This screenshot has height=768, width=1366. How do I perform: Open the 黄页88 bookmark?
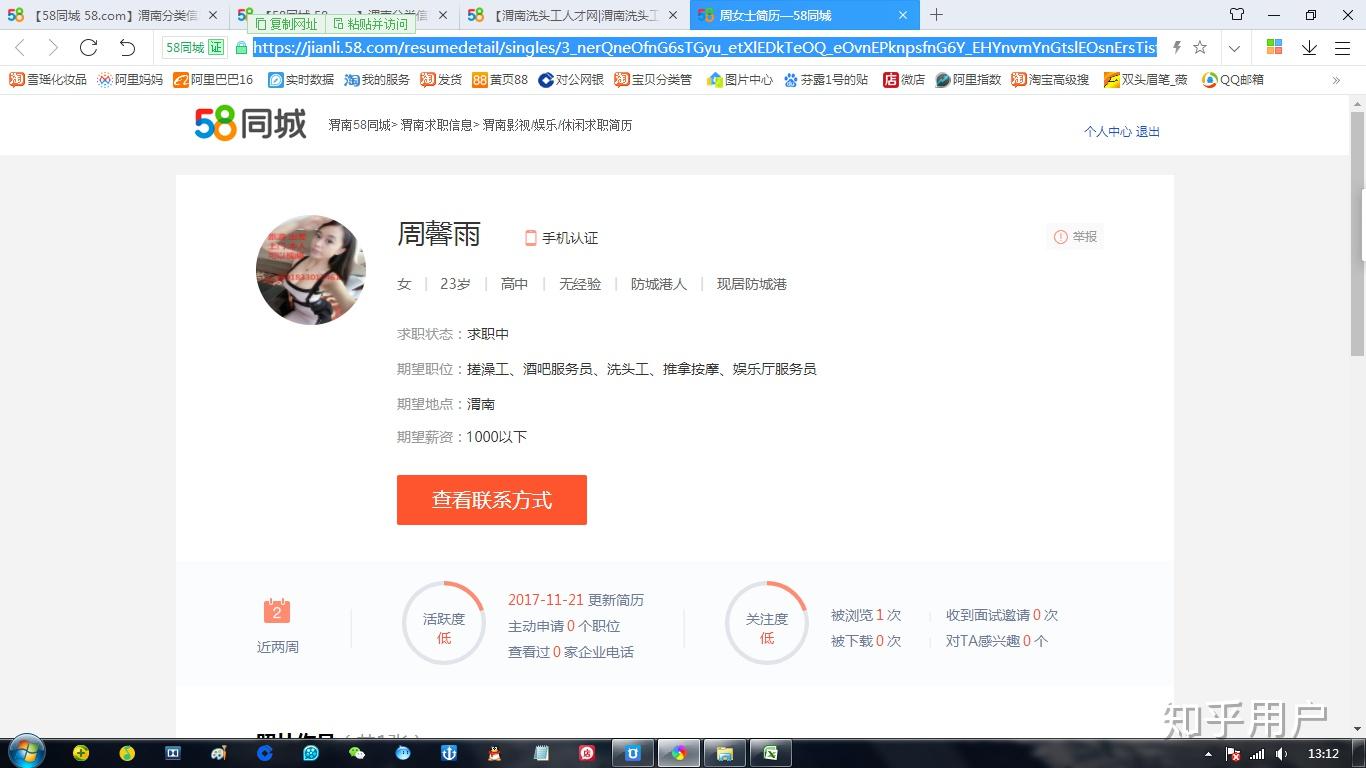[500, 79]
